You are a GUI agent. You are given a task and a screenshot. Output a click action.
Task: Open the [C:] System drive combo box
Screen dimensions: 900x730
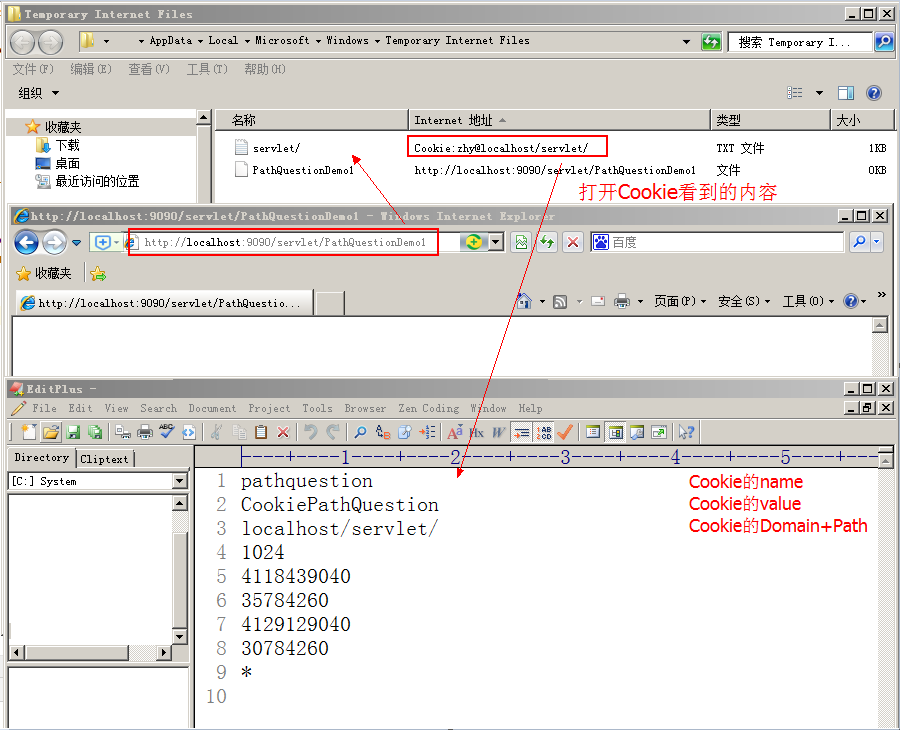(x=98, y=481)
